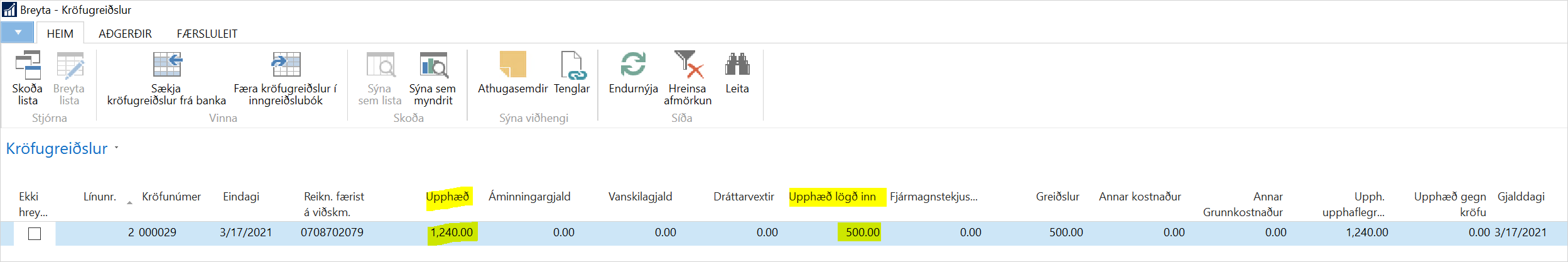Open Sýna sem myndrit chart view
Screen dimensions: 1568x262
[433, 65]
